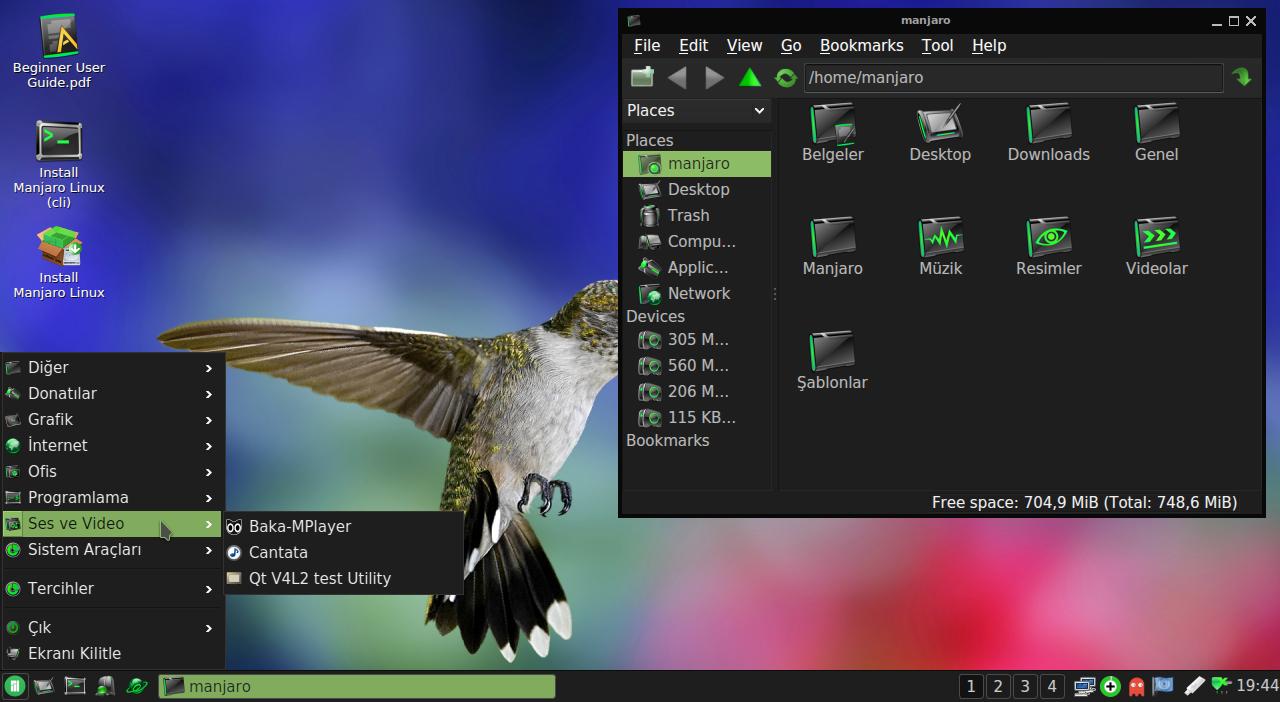
Task: Expand the İnternet submenu
Action: point(112,445)
